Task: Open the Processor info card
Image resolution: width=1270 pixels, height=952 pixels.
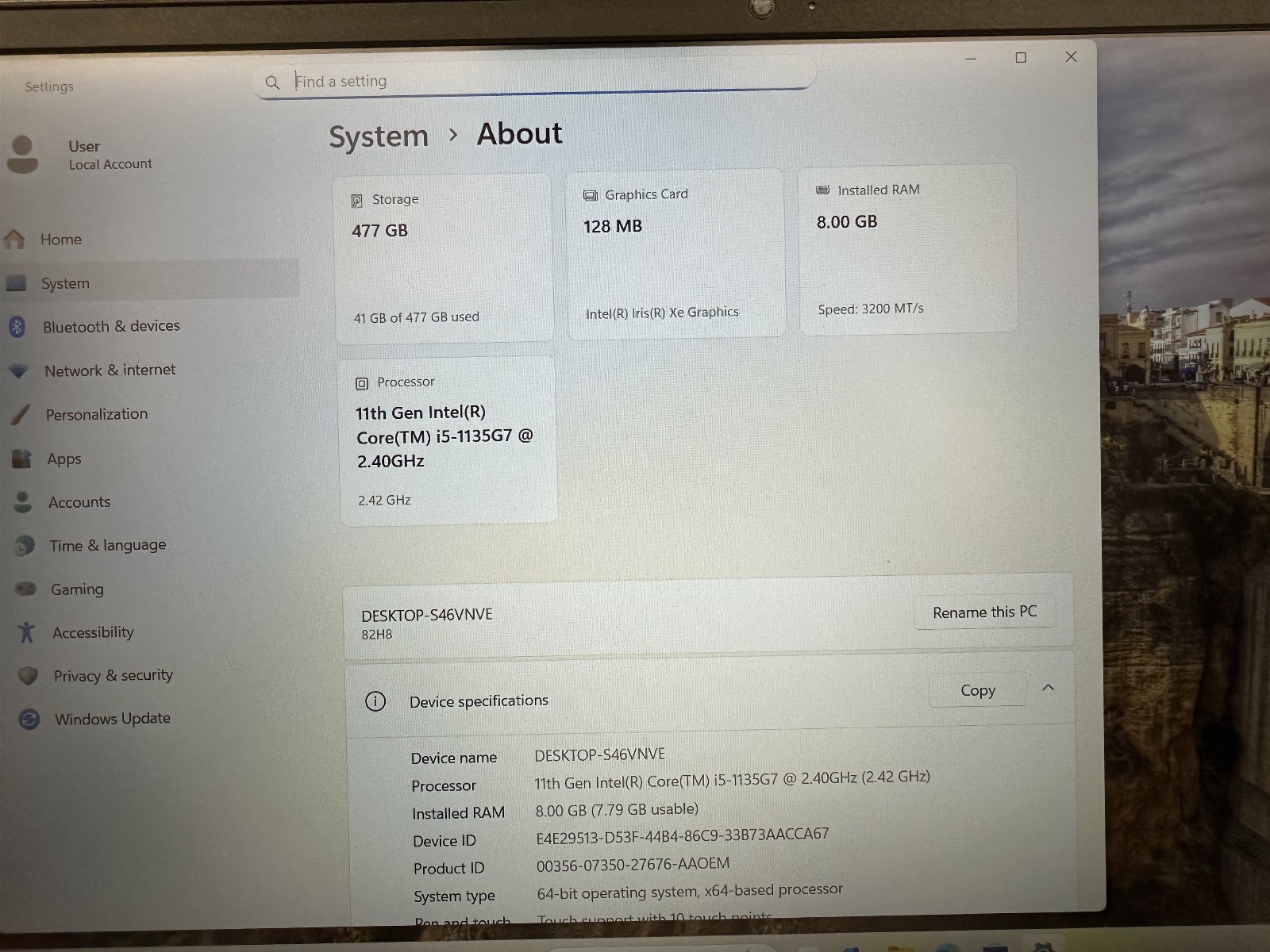Action: (x=448, y=441)
